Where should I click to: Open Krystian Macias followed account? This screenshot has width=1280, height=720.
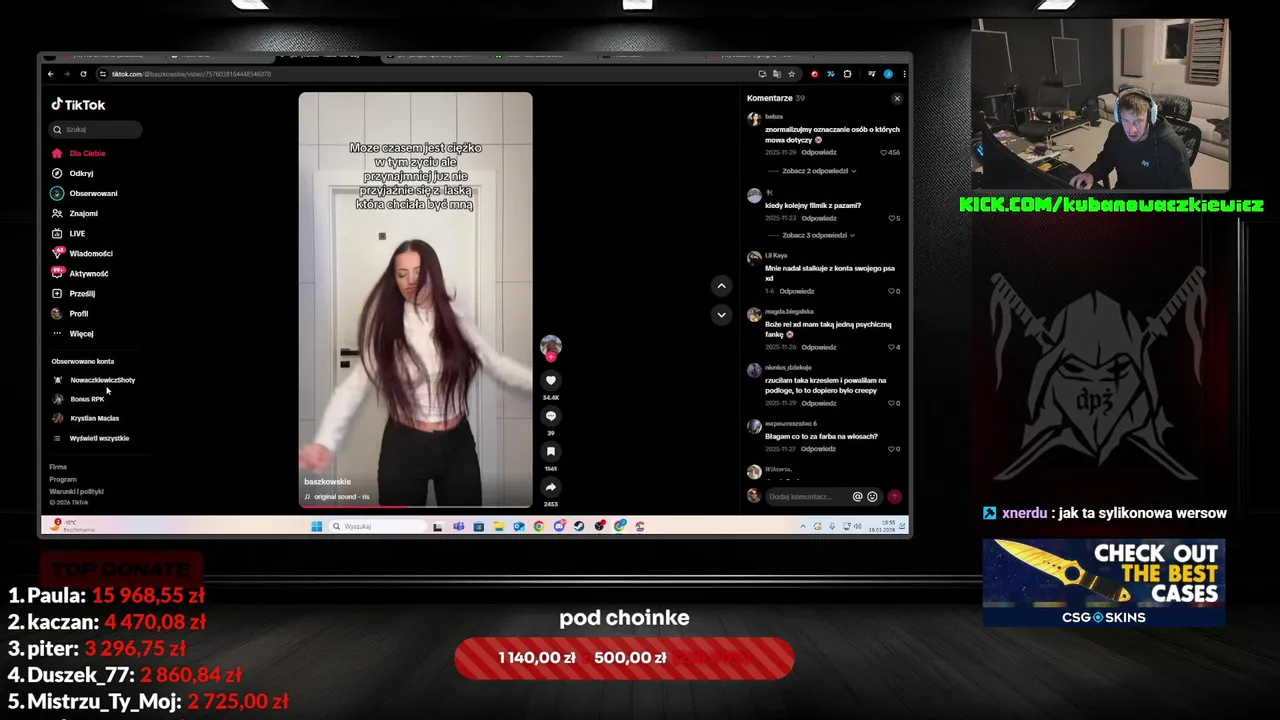(86, 418)
